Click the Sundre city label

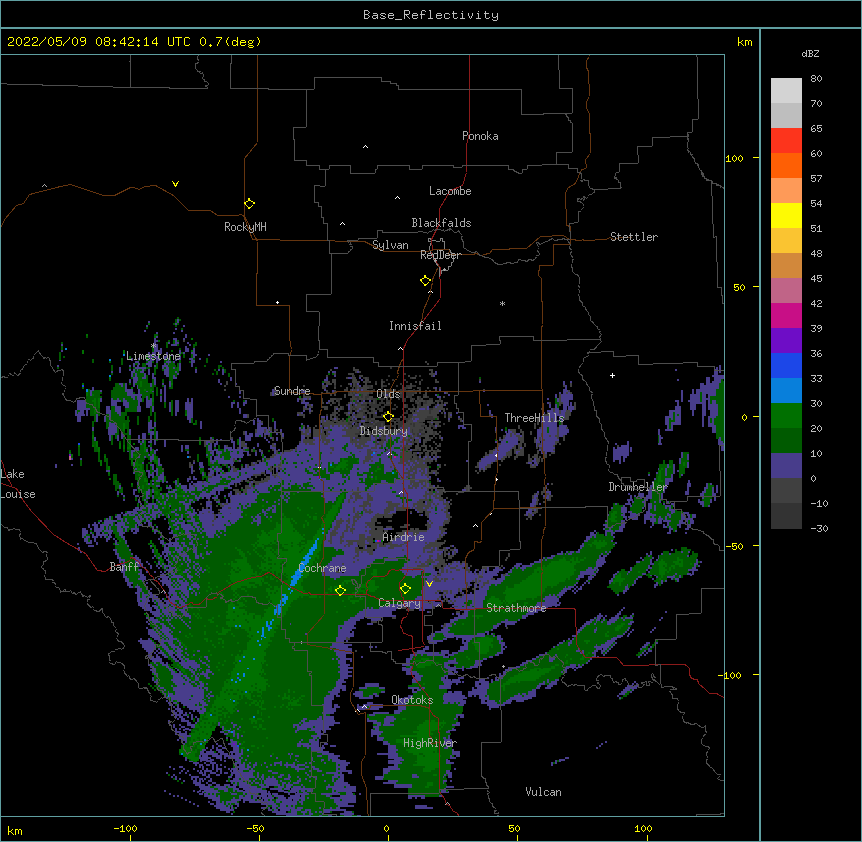pyautogui.click(x=292, y=391)
